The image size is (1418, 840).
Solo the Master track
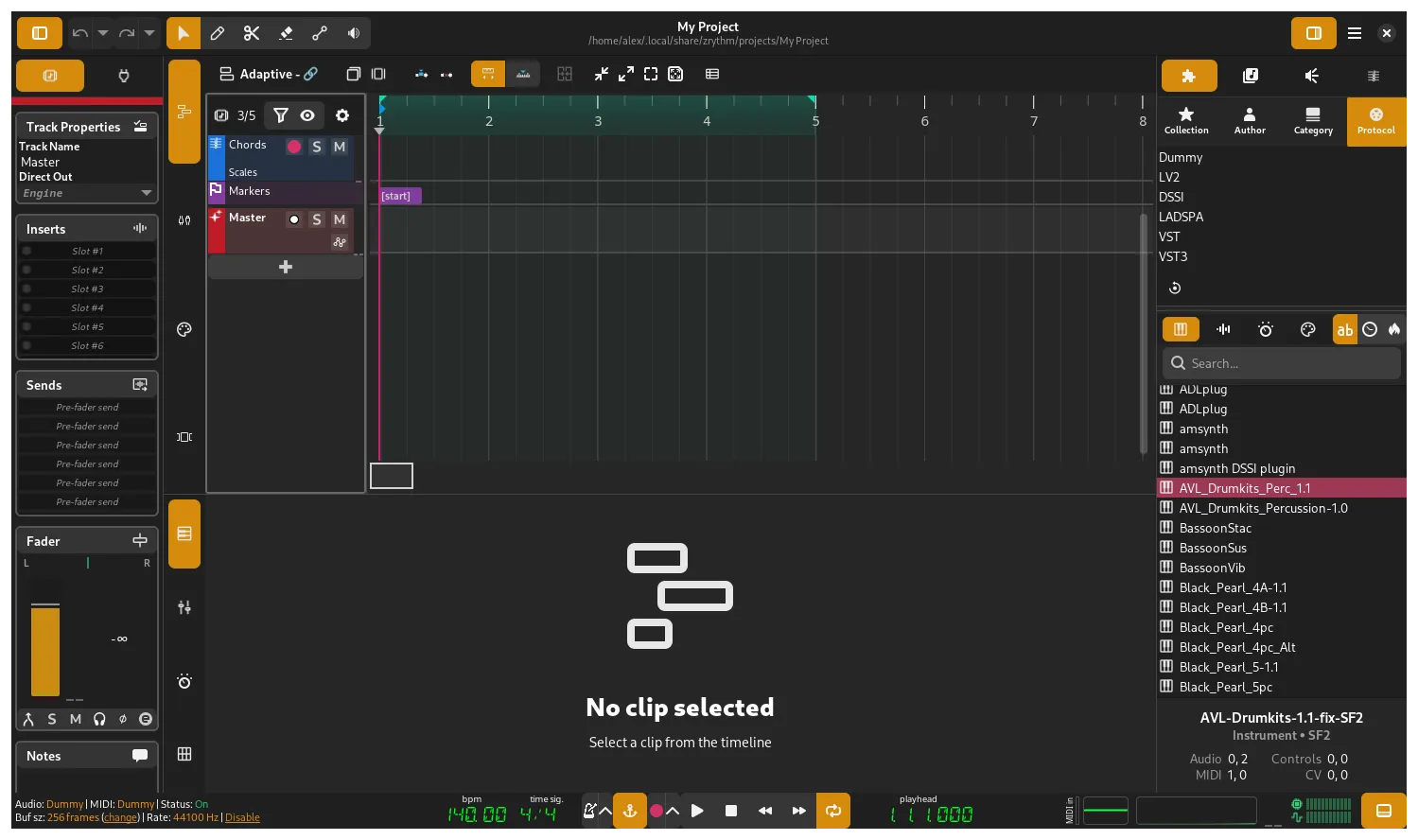[317, 219]
